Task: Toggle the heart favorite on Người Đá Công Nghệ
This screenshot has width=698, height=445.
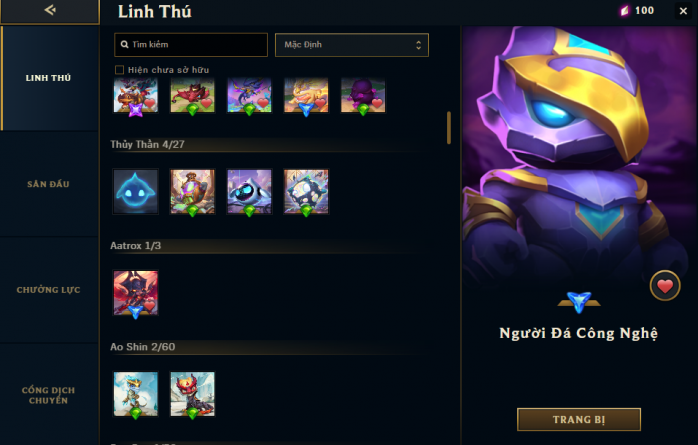Action: [x=665, y=286]
